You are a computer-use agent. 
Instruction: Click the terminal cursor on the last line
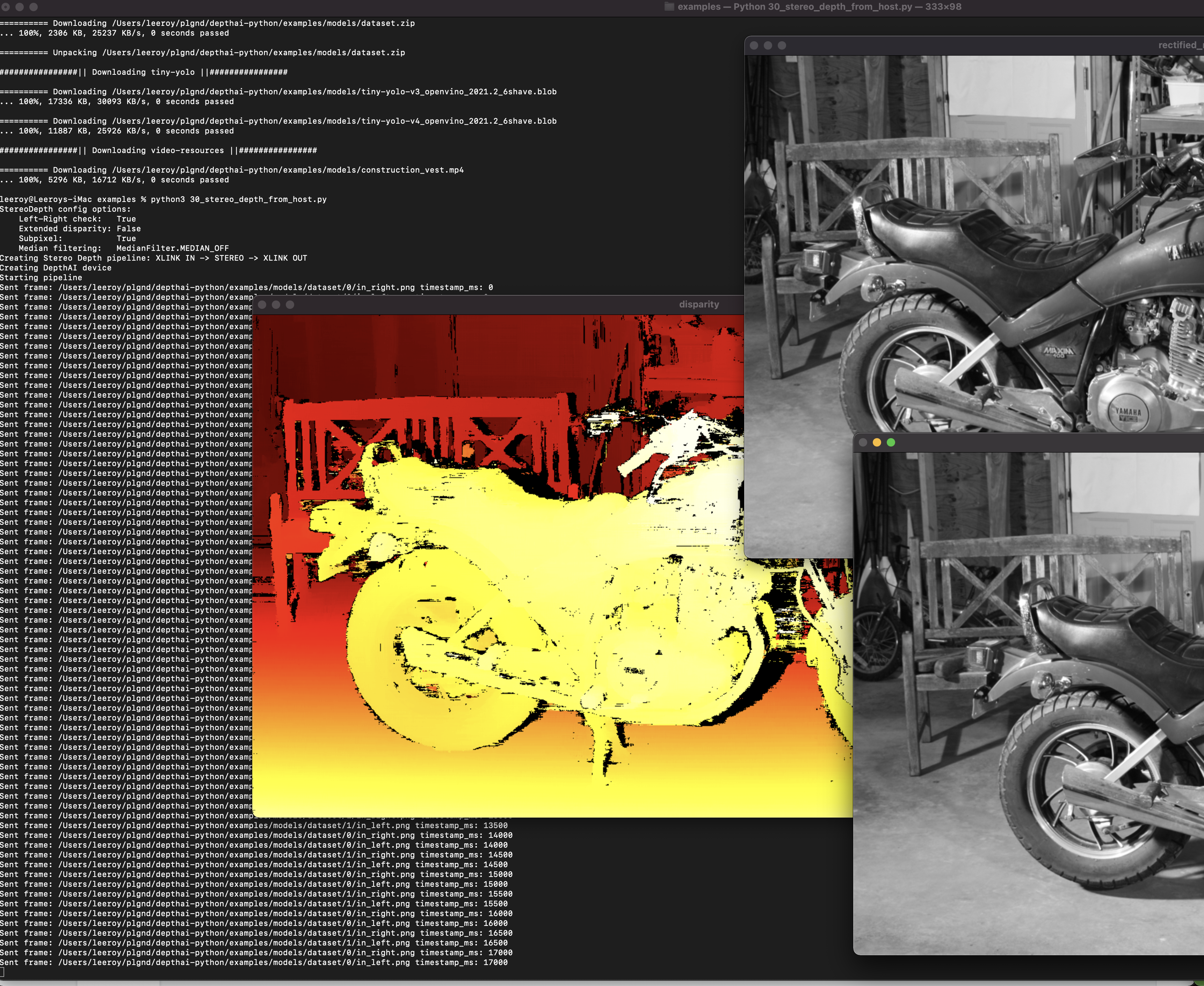tap(2, 972)
